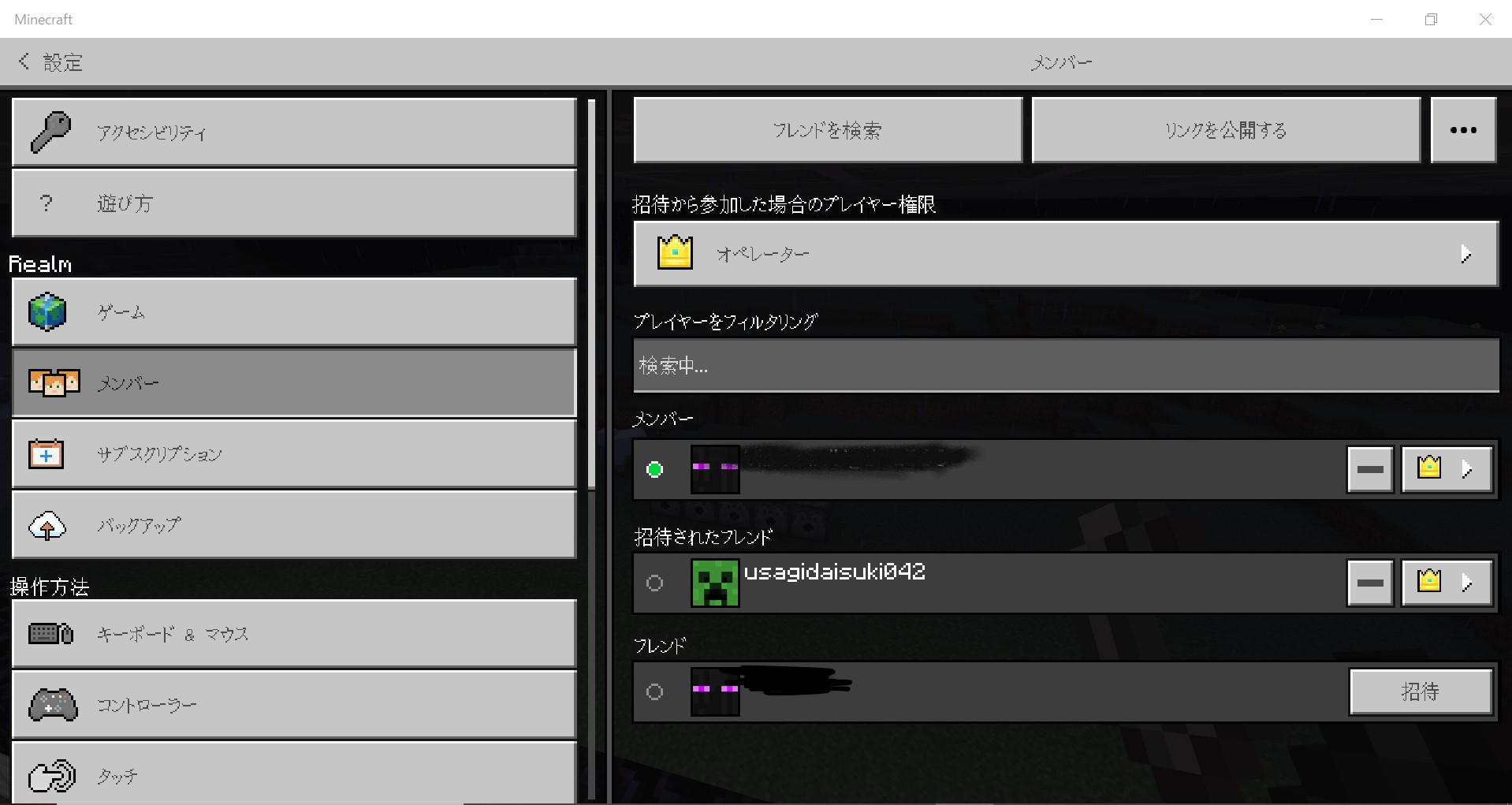Open サブスクリプション calendar icon entry
Image resolution: width=1512 pixels, height=805 pixels.
point(293,454)
